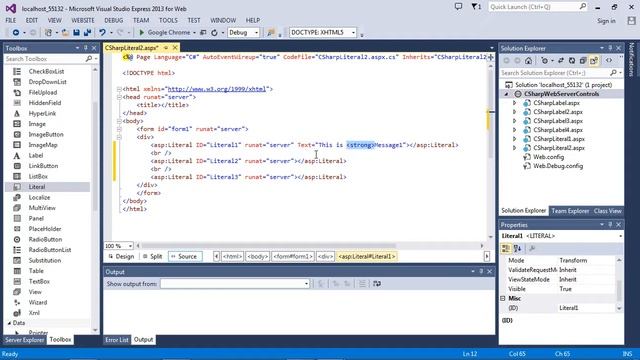Click the Find in Files toolbar icon
Image resolution: width=640 pixels, height=360 pixels.
(271, 32)
